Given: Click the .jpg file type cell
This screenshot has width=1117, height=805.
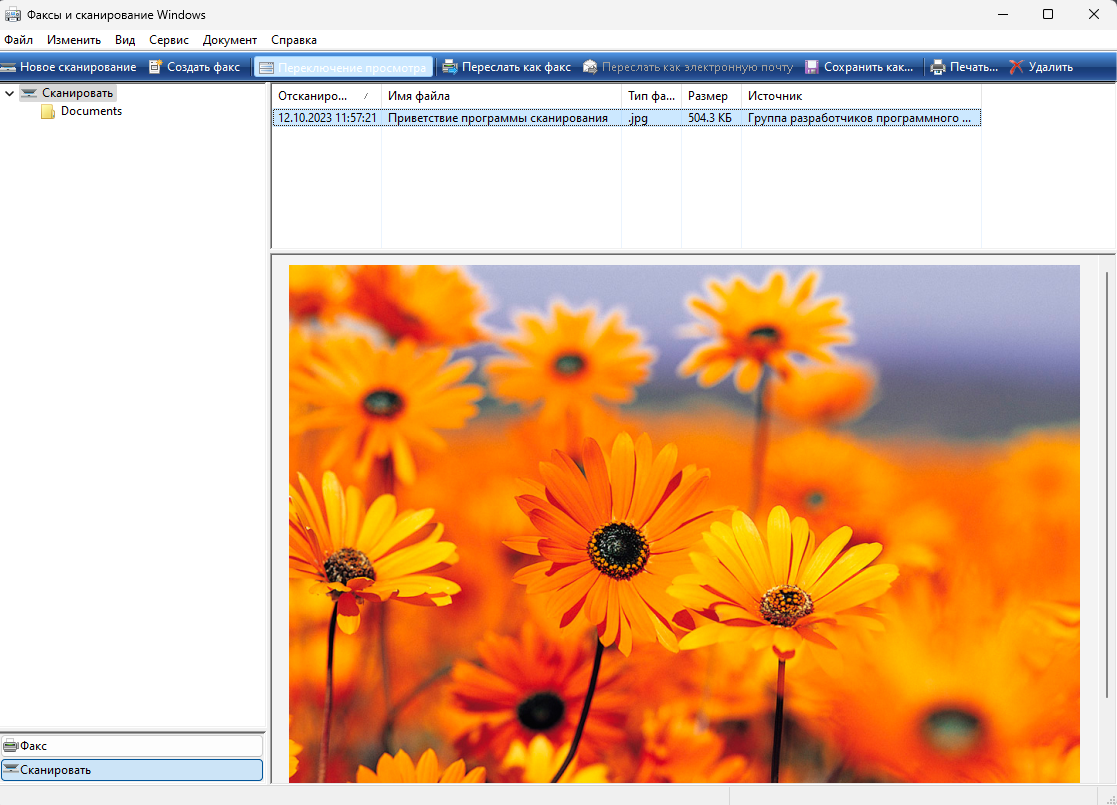Looking at the screenshot, I should point(638,118).
